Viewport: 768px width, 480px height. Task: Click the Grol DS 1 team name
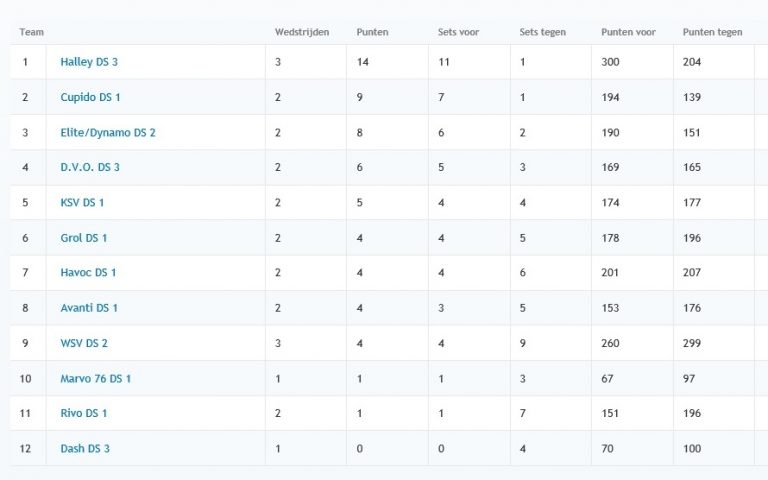click(x=83, y=238)
